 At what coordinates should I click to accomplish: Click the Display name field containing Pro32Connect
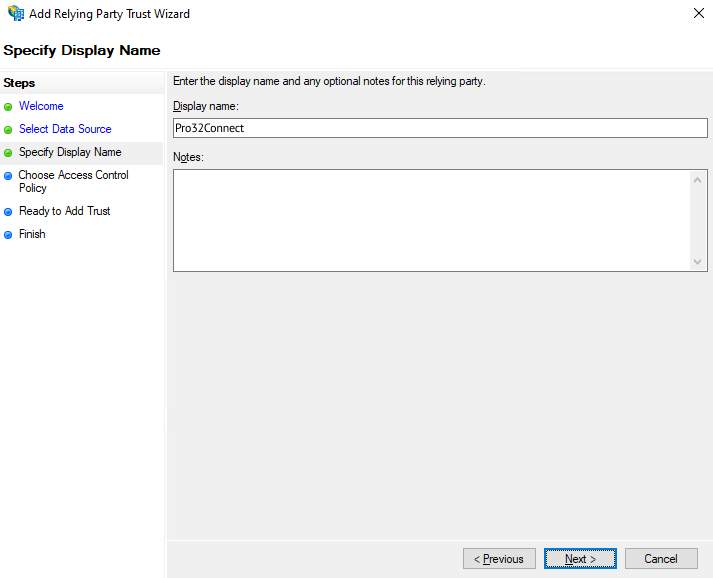point(439,128)
